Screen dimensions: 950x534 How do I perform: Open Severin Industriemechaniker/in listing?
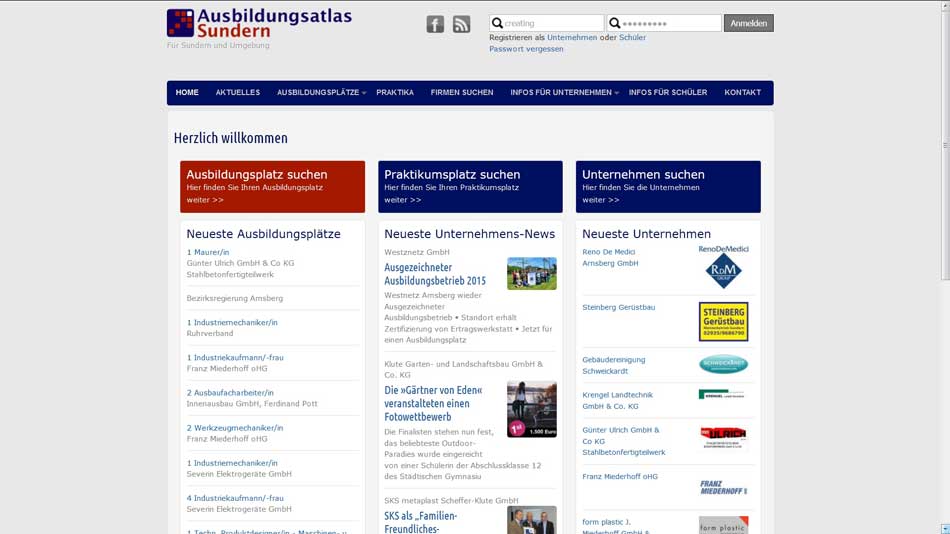pyautogui.click(x=232, y=463)
